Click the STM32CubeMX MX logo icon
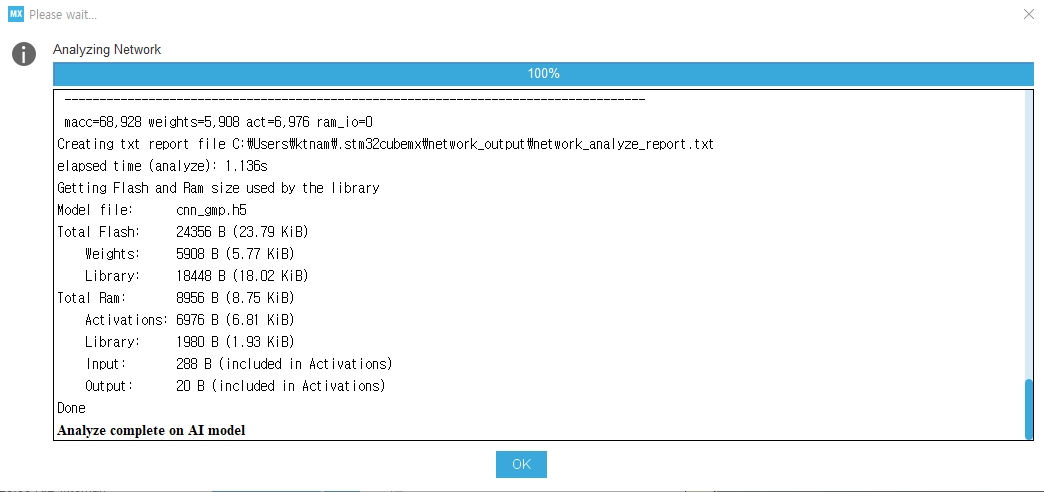Image resolution: width=1044 pixels, height=492 pixels. click(x=16, y=14)
